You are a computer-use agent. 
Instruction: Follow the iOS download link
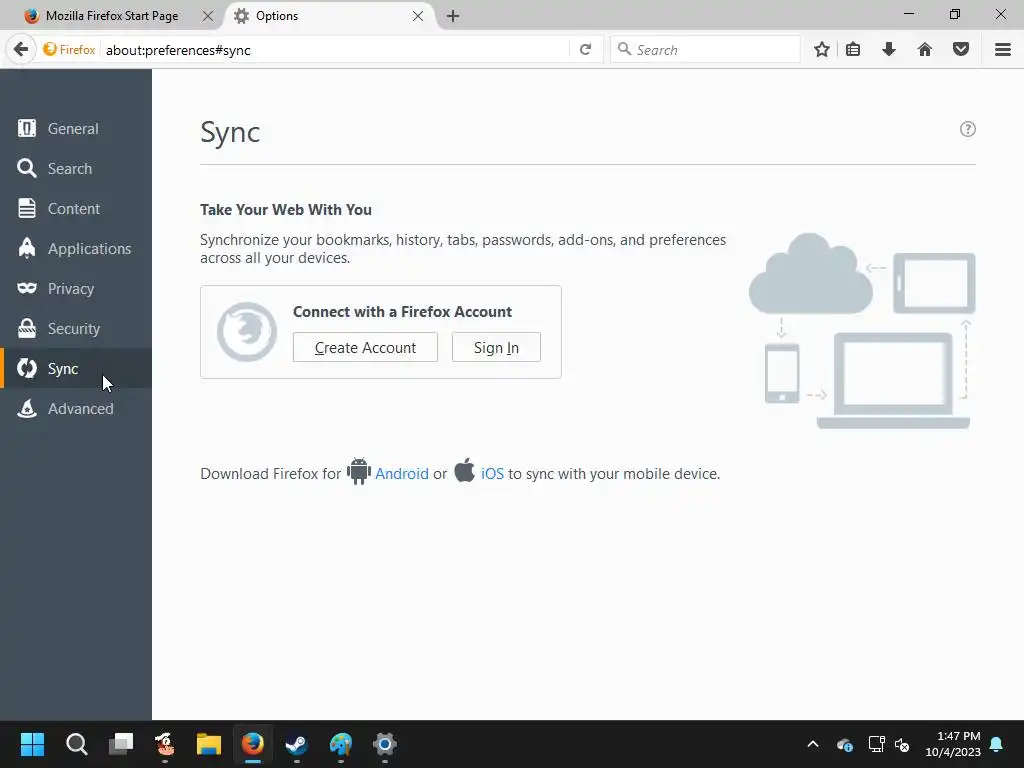click(x=492, y=473)
